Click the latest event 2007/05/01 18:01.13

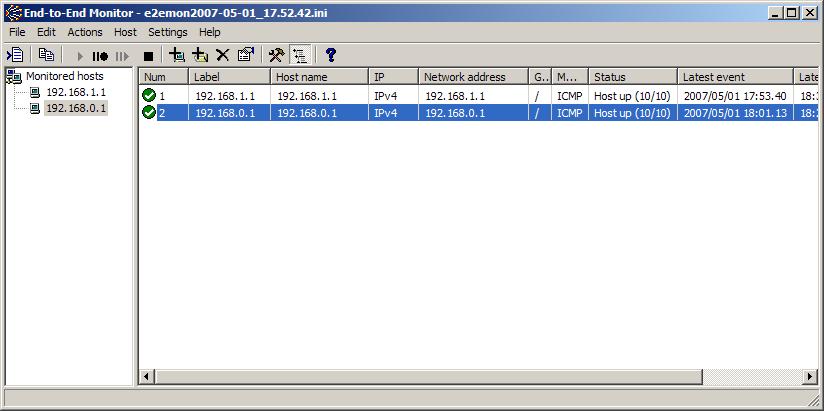(x=735, y=113)
